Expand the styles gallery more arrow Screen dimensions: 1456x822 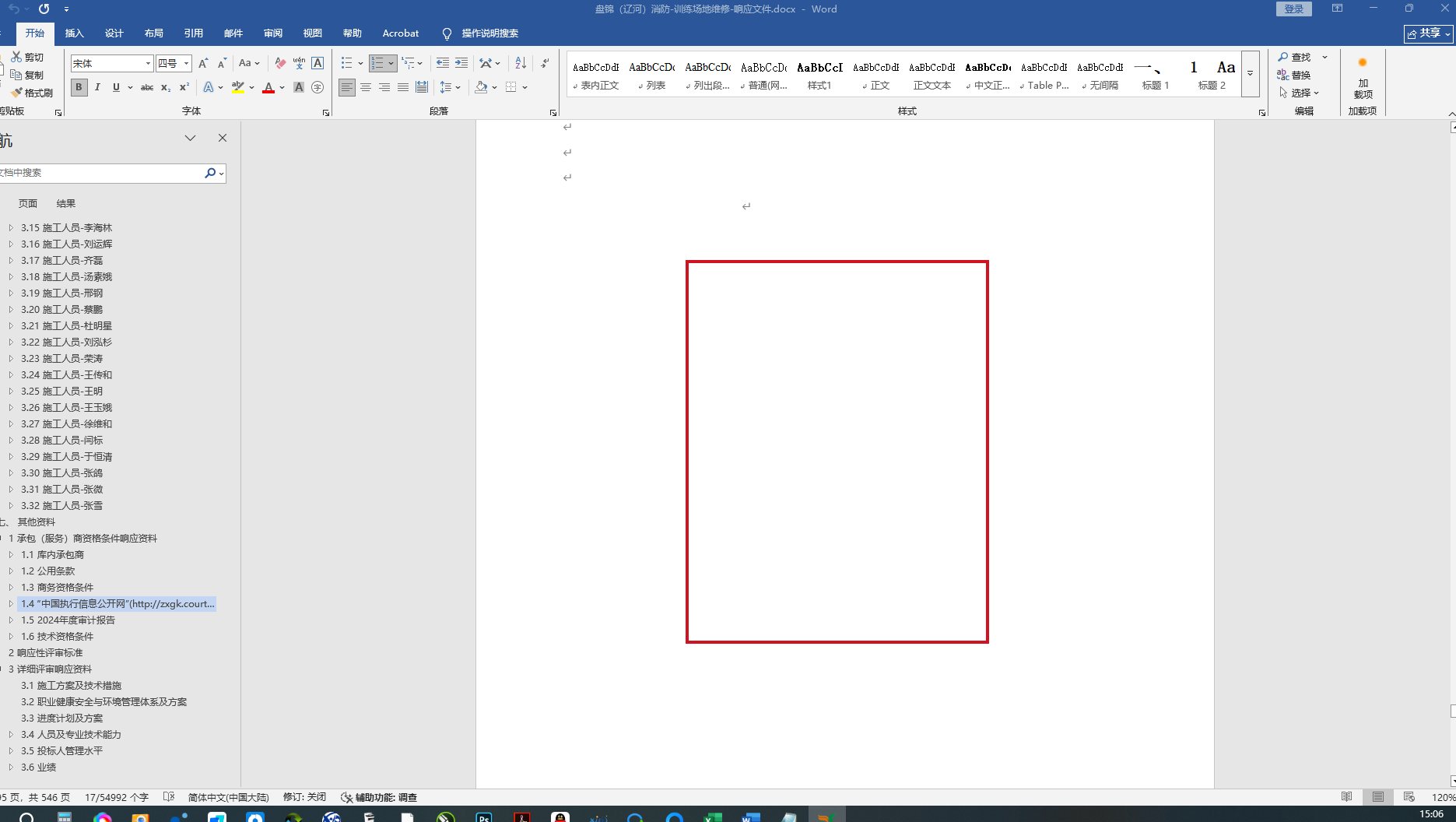tap(1250, 74)
